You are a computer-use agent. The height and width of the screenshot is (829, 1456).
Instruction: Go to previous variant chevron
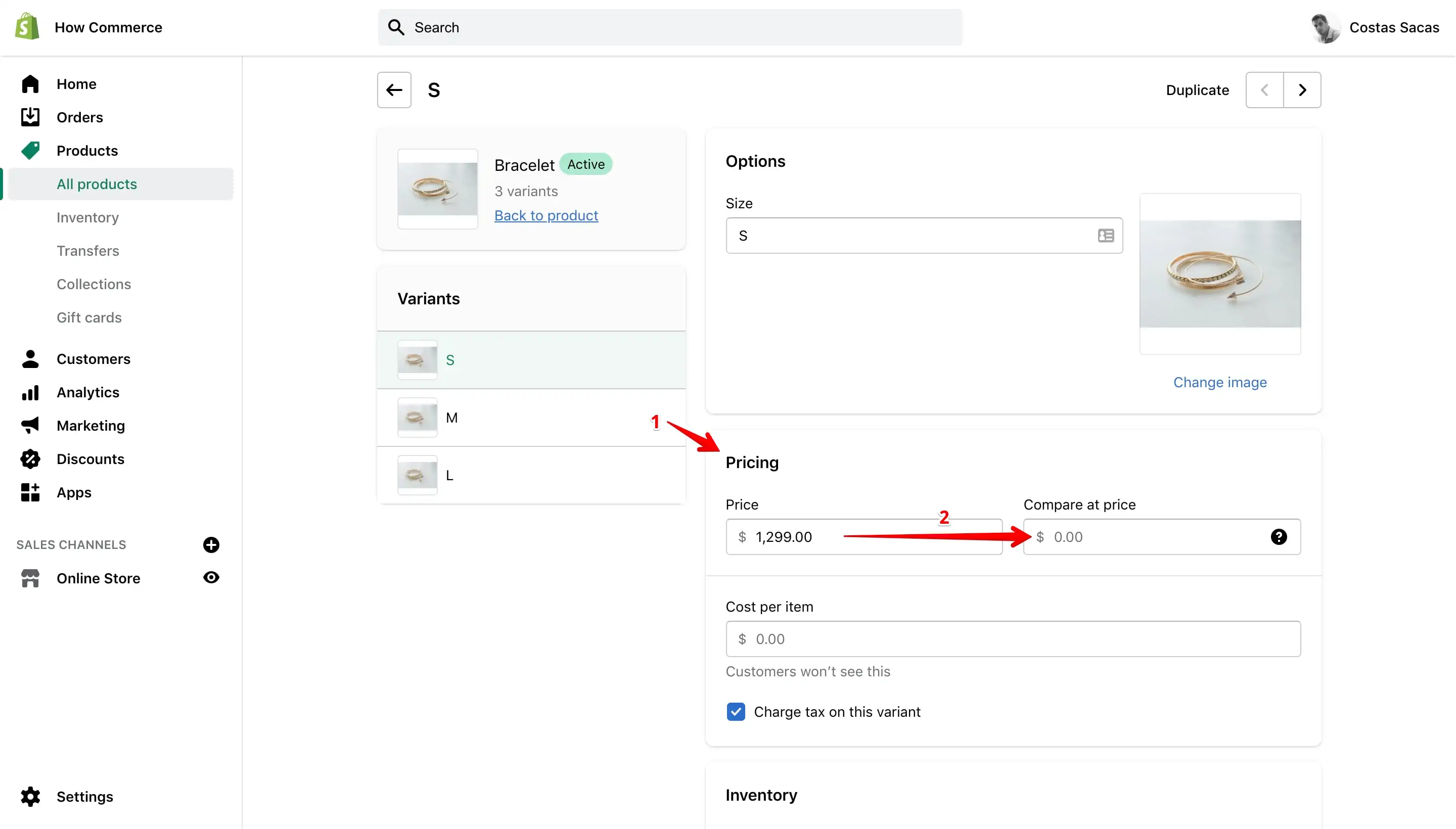click(x=1265, y=90)
